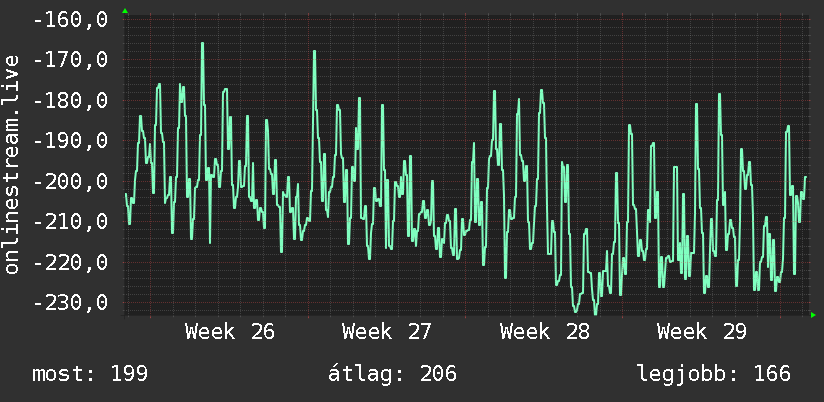Image resolution: width=824 pixels, height=402 pixels.
Task: Click the highest peak of the graph line
Action: coord(202,44)
